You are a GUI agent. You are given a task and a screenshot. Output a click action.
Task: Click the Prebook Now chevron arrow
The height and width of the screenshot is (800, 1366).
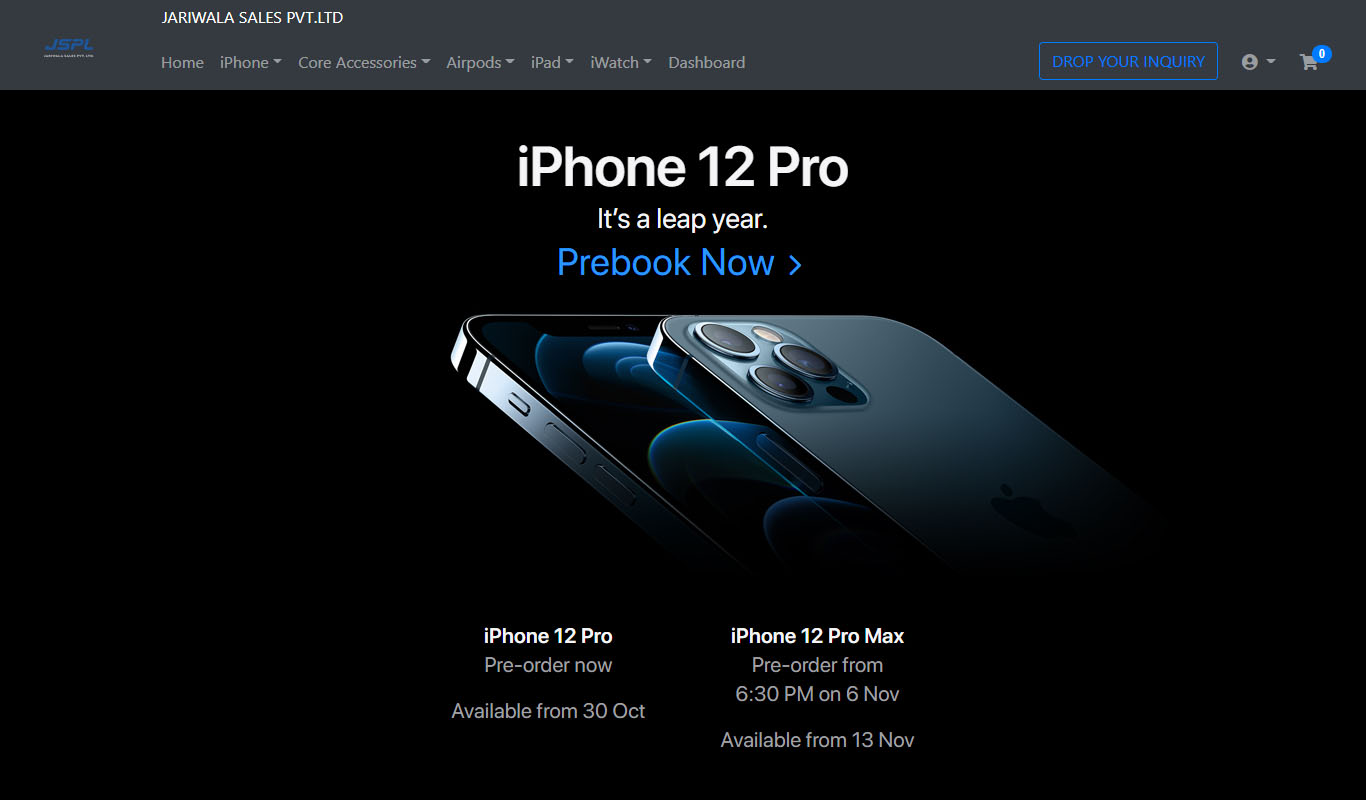(x=795, y=265)
